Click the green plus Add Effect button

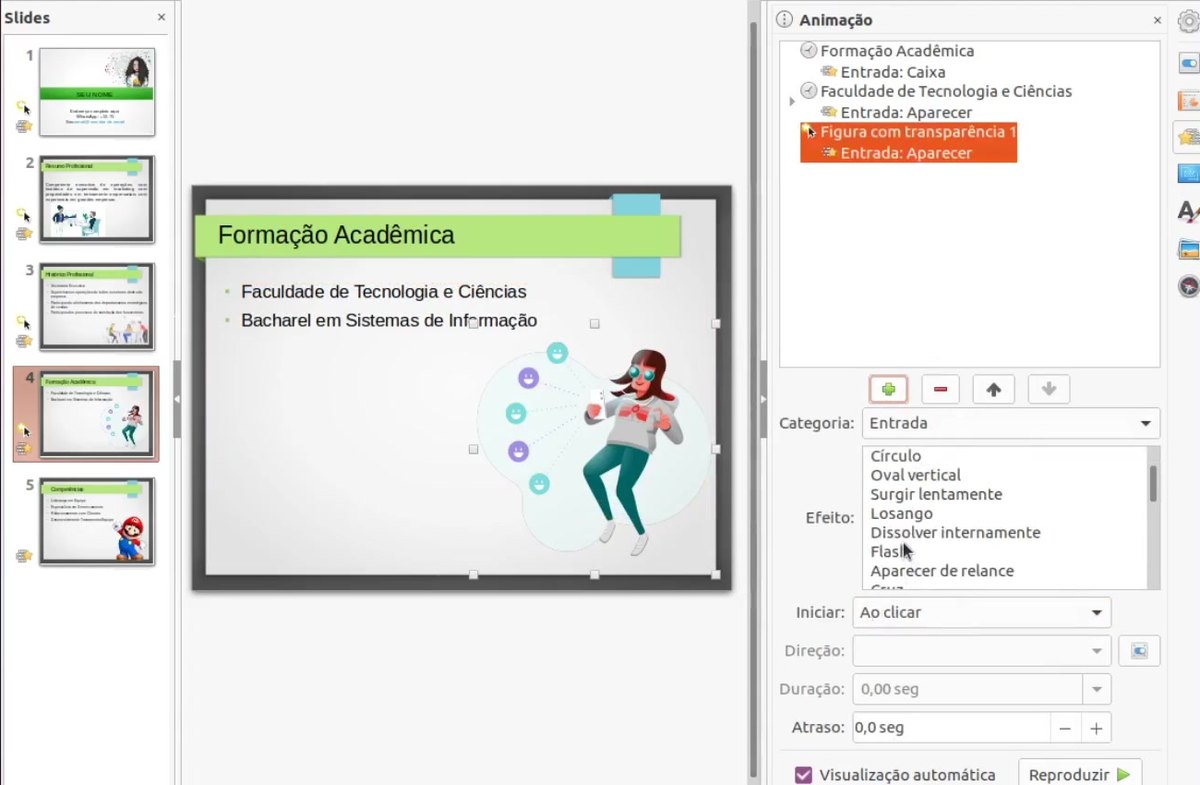click(888, 389)
